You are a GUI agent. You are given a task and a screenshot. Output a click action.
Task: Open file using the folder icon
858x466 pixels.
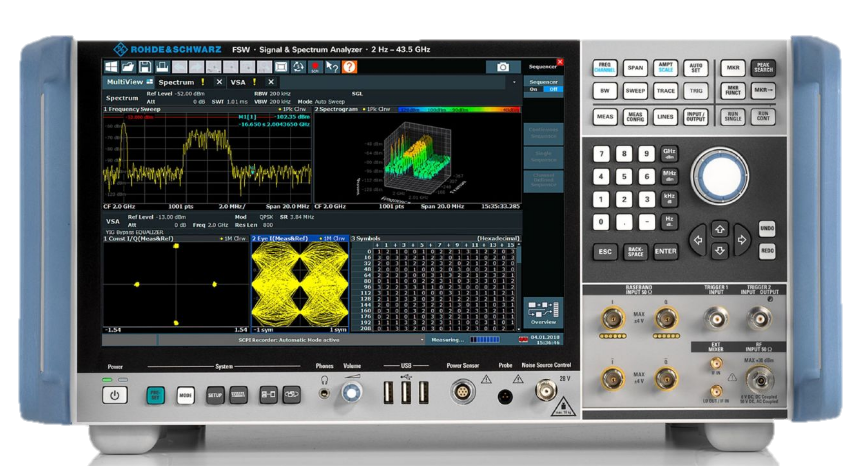pyautogui.click(x=129, y=67)
